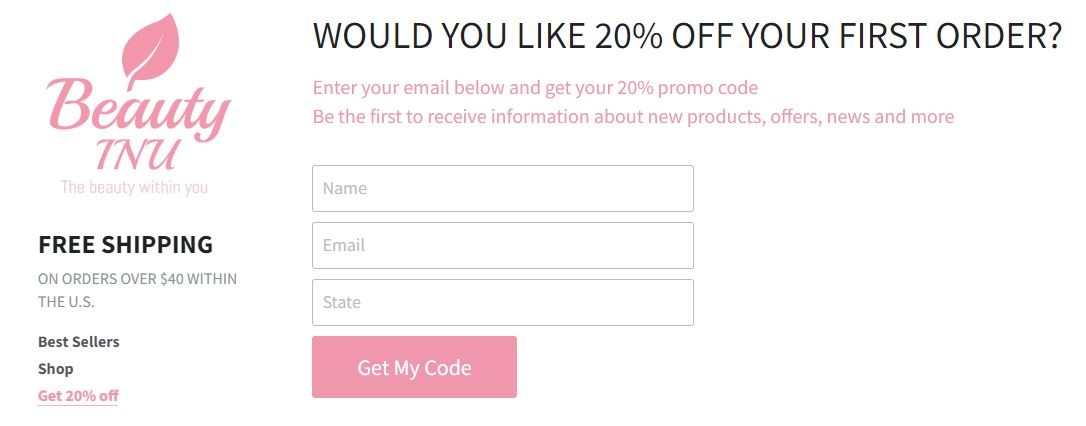Click into the Email input field
Image resolution: width=1086 pixels, height=426 pixels.
click(502, 245)
